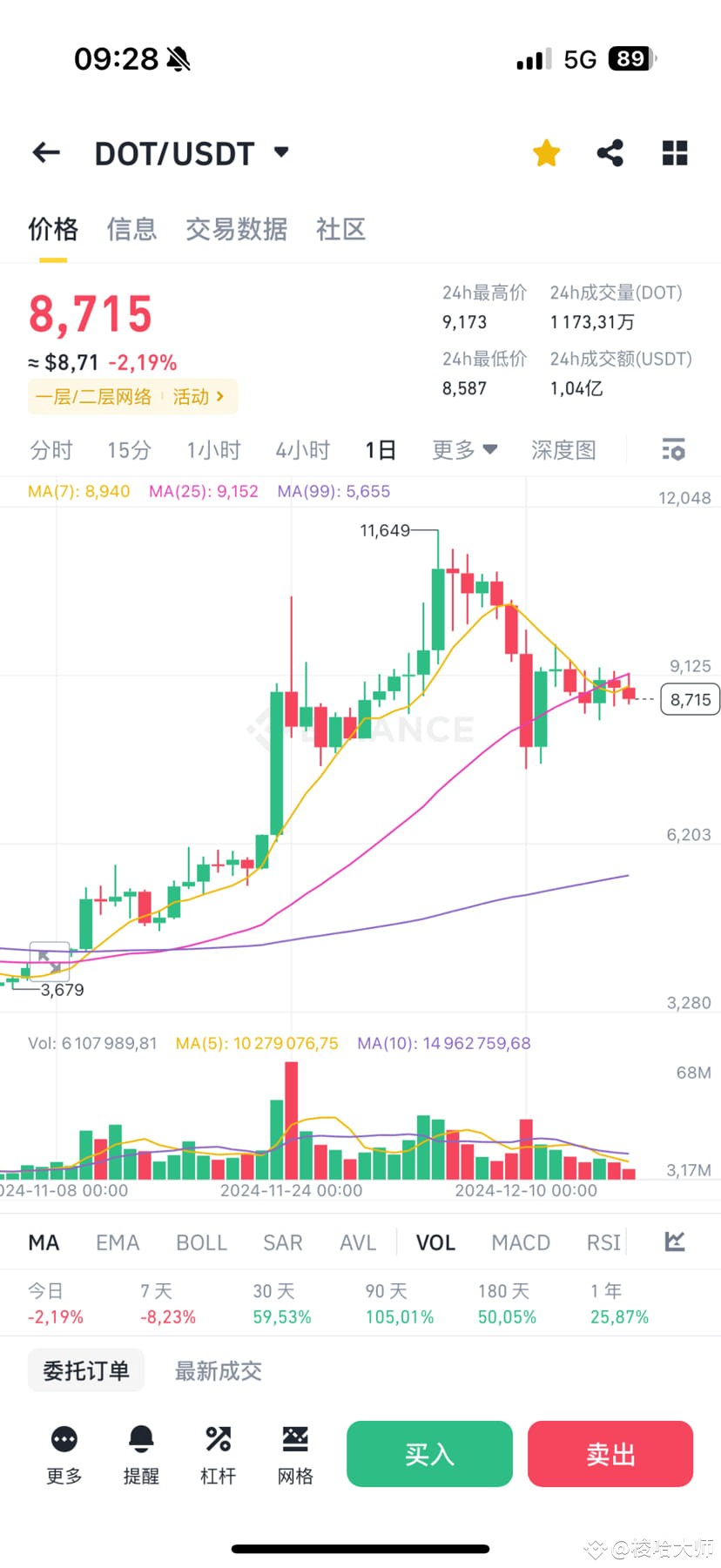This screenshot has height=1568, width=721.
Task: Tap the back arrow to exit chart
Action: coord(45,152)
